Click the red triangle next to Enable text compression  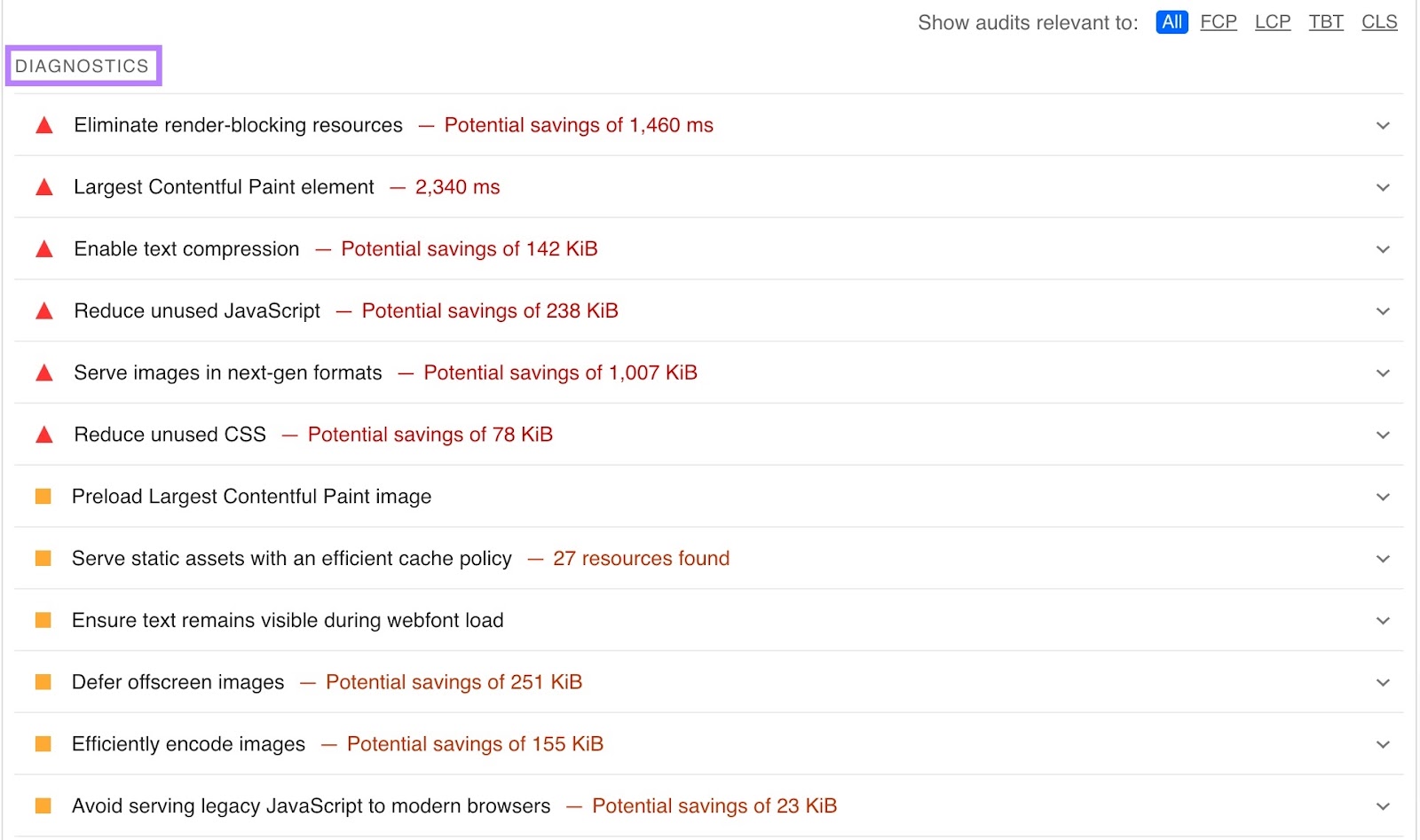coord(43,249)
